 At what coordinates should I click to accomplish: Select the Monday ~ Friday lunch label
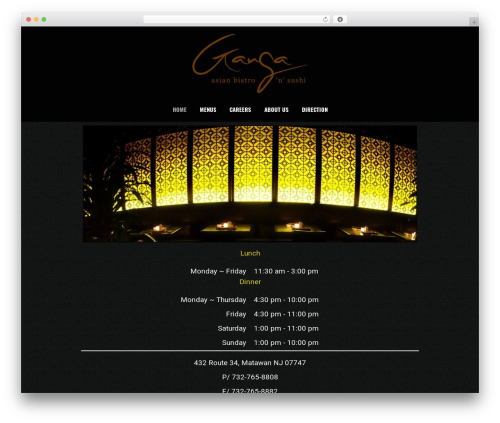pos(218,271)
